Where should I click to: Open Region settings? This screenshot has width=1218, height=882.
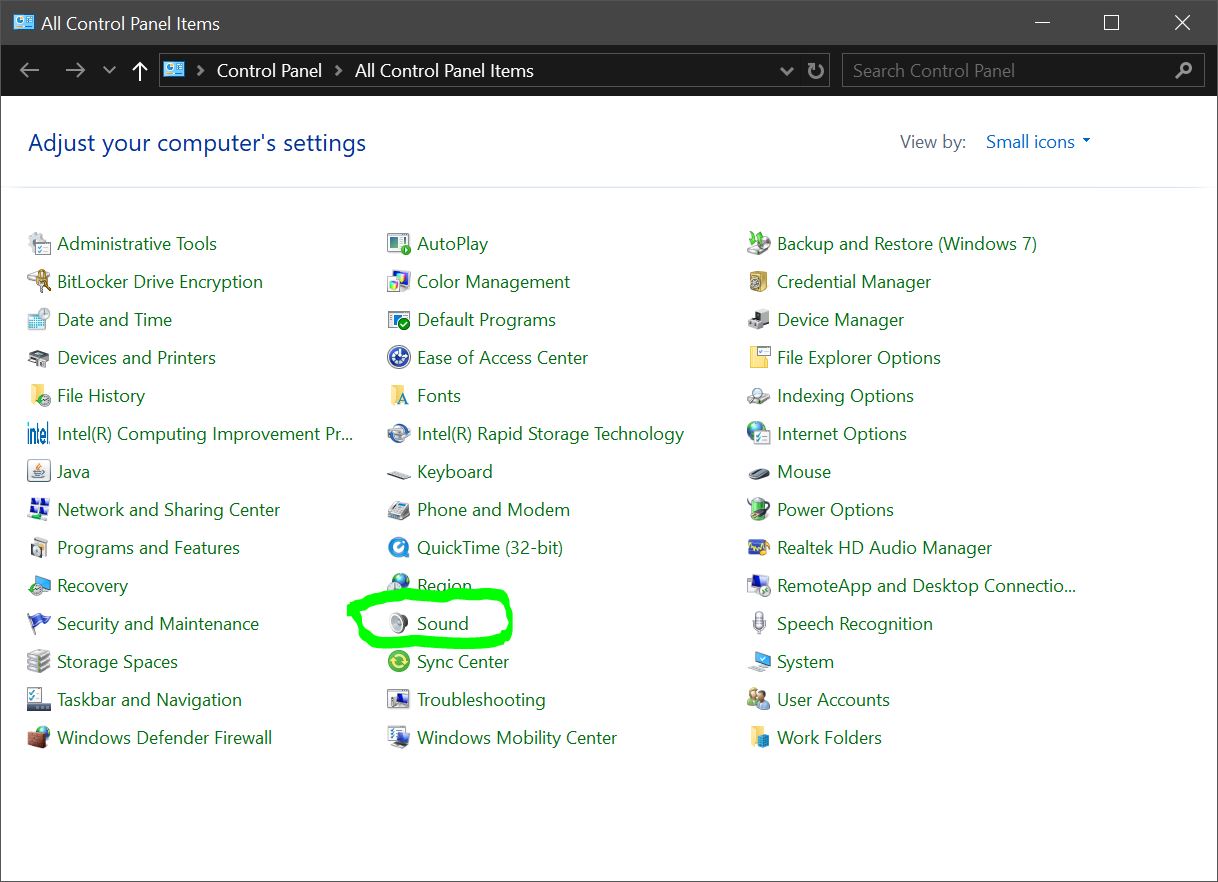point(444,585)
